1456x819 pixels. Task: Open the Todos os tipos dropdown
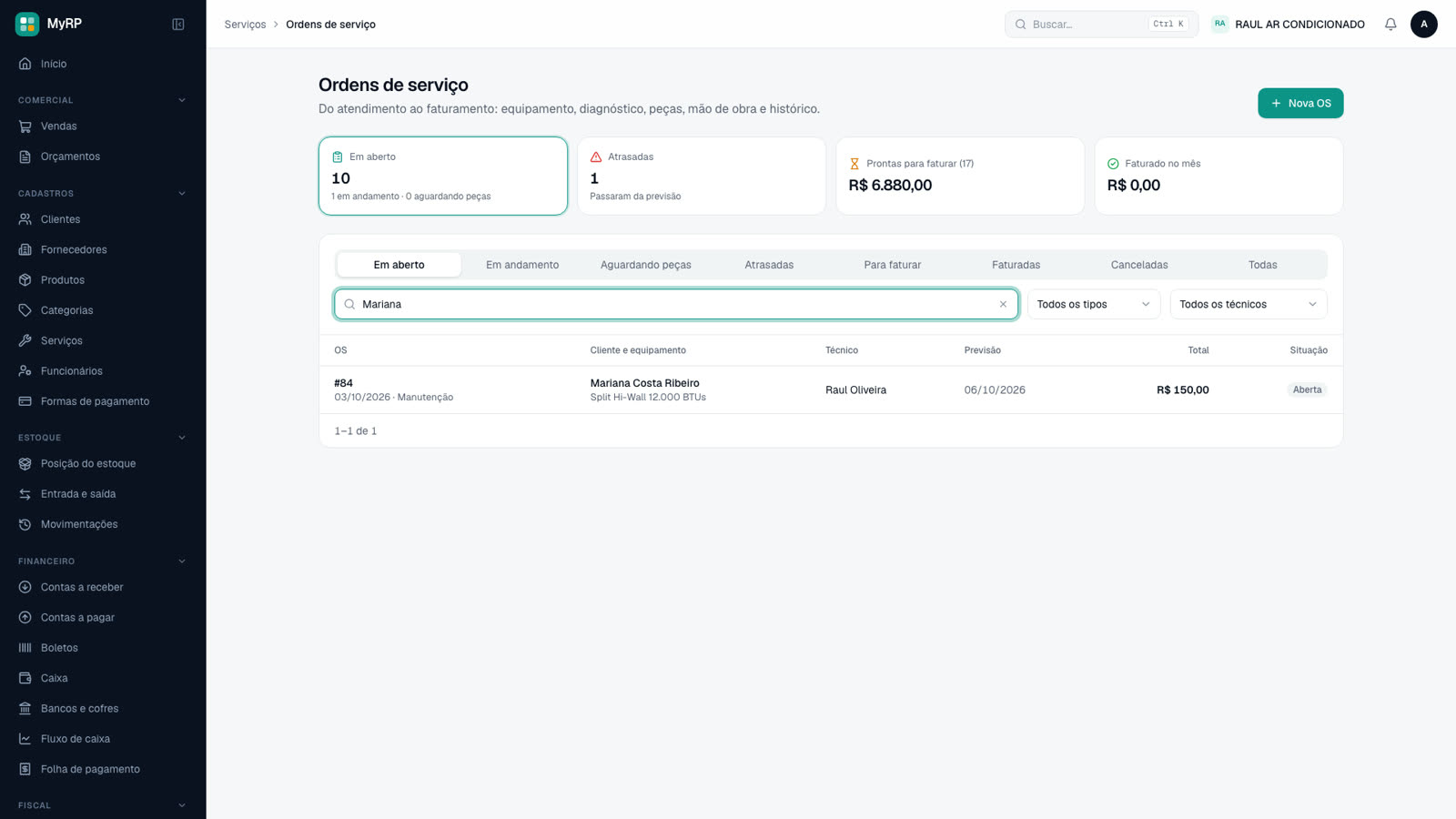point(1094,304)
